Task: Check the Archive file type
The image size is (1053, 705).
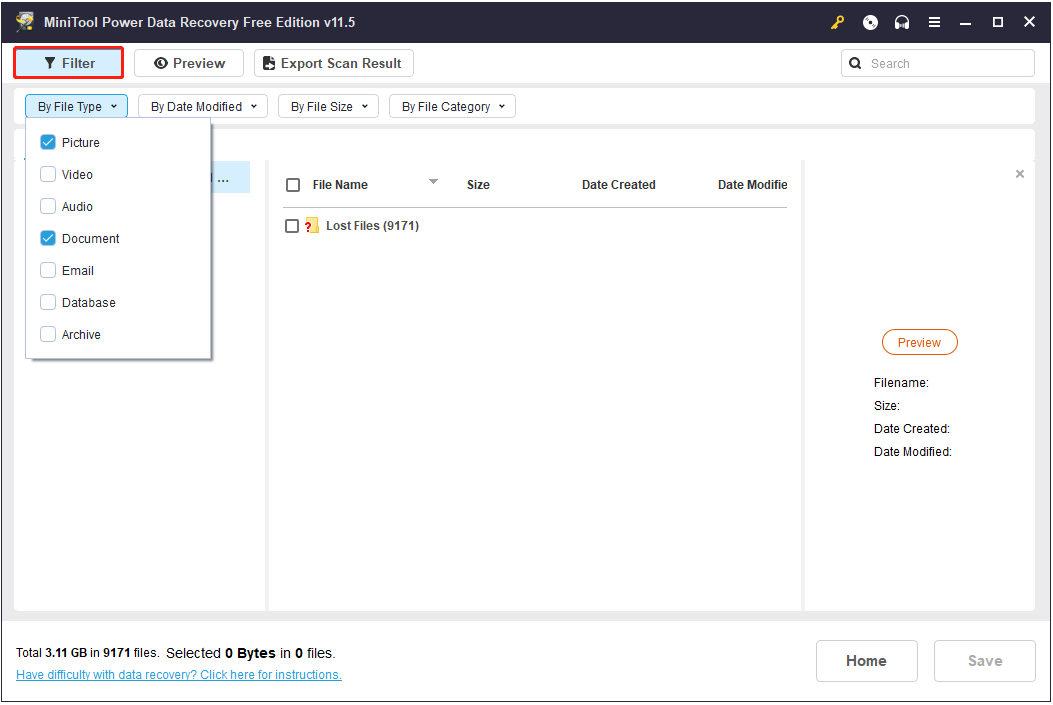Action: click(x=48, y=334)
